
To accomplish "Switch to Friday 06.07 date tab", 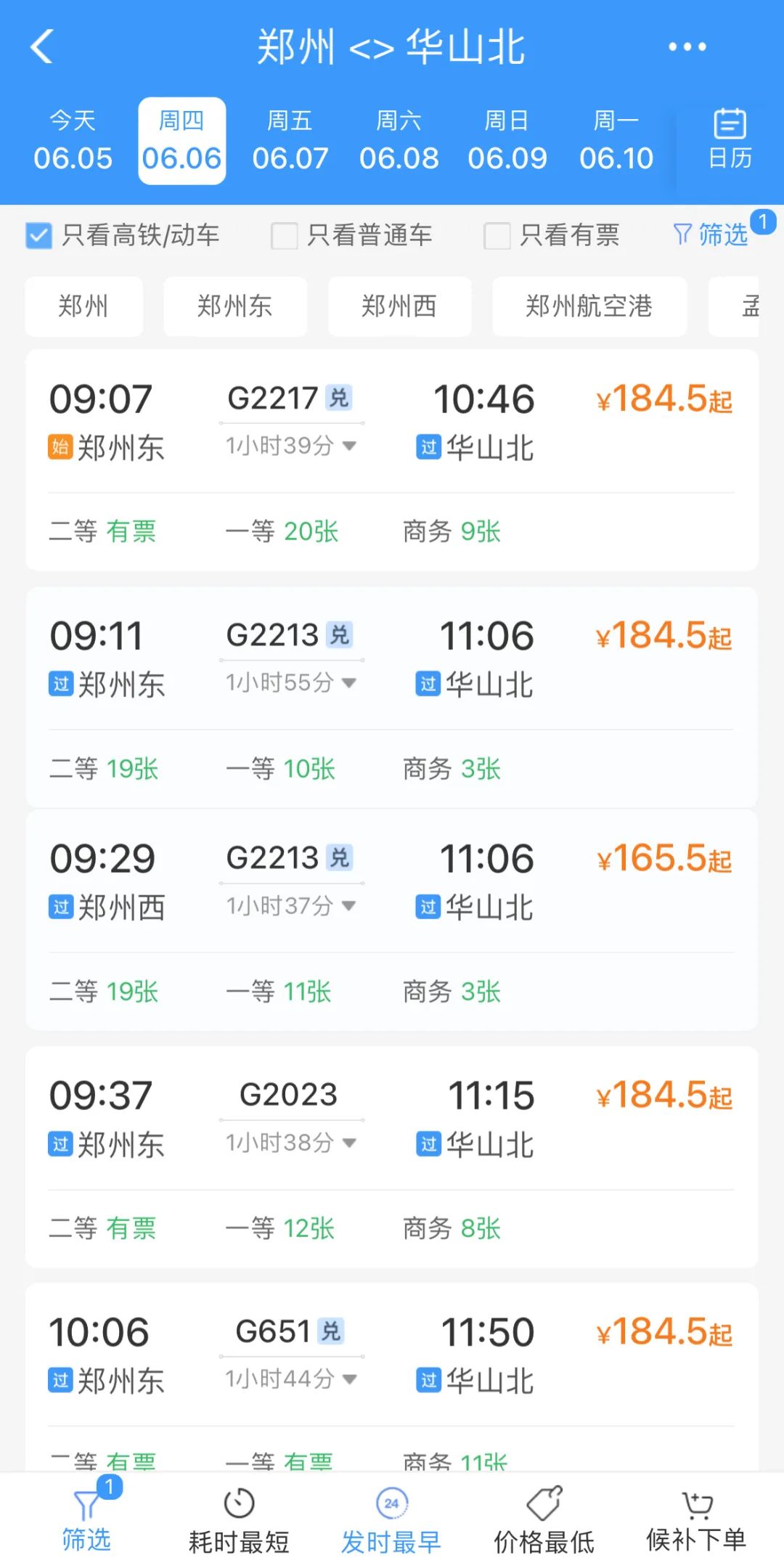I will tap(290, 141).
